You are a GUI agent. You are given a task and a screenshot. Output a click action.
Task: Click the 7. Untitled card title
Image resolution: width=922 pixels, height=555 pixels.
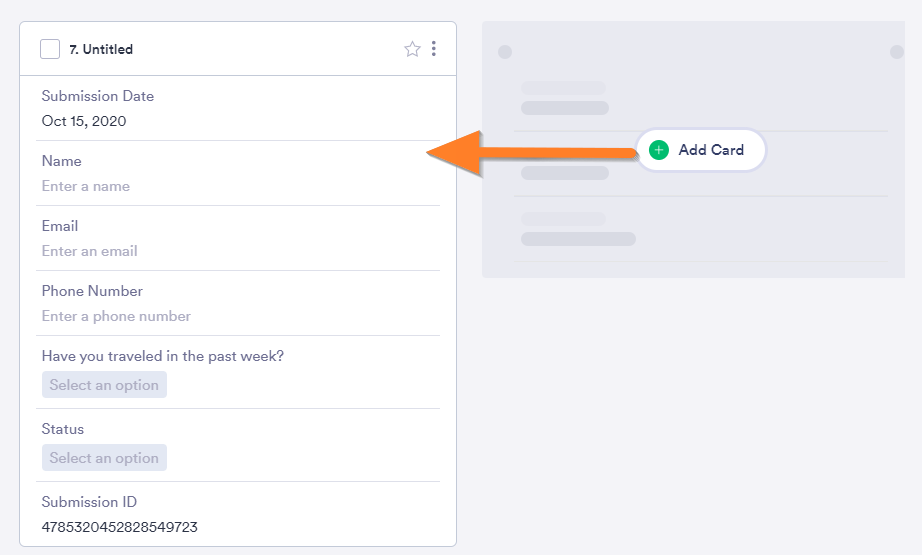click(101, 50)
